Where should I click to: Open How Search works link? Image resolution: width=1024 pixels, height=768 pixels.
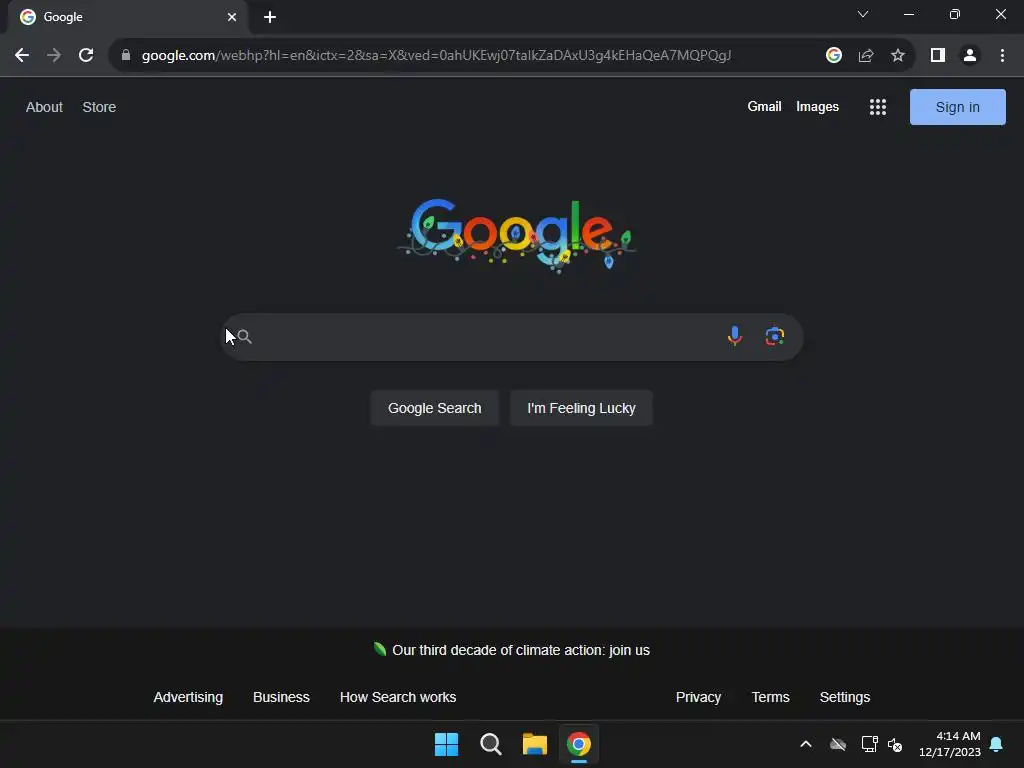pos(398,697)
